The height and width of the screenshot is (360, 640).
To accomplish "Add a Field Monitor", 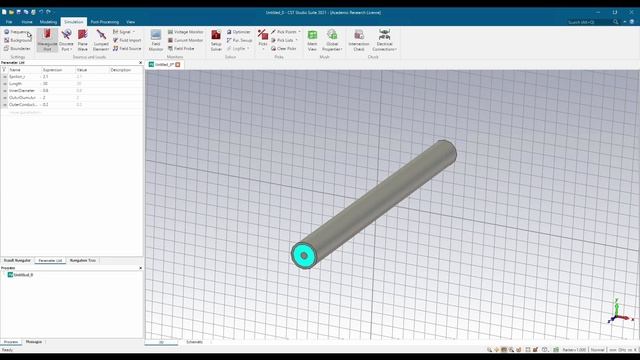I will coord(156,40).
